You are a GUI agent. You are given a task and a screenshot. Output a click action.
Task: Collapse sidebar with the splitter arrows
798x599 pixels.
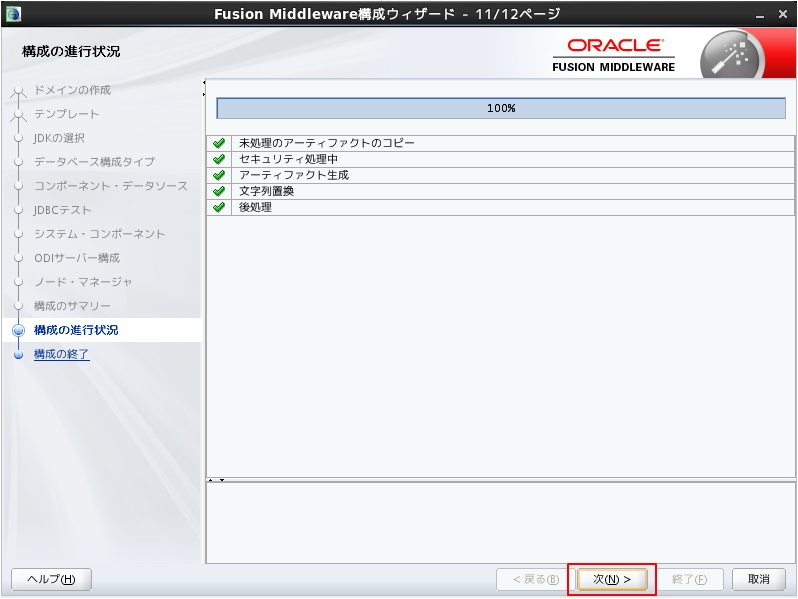[x=204, y=88]
